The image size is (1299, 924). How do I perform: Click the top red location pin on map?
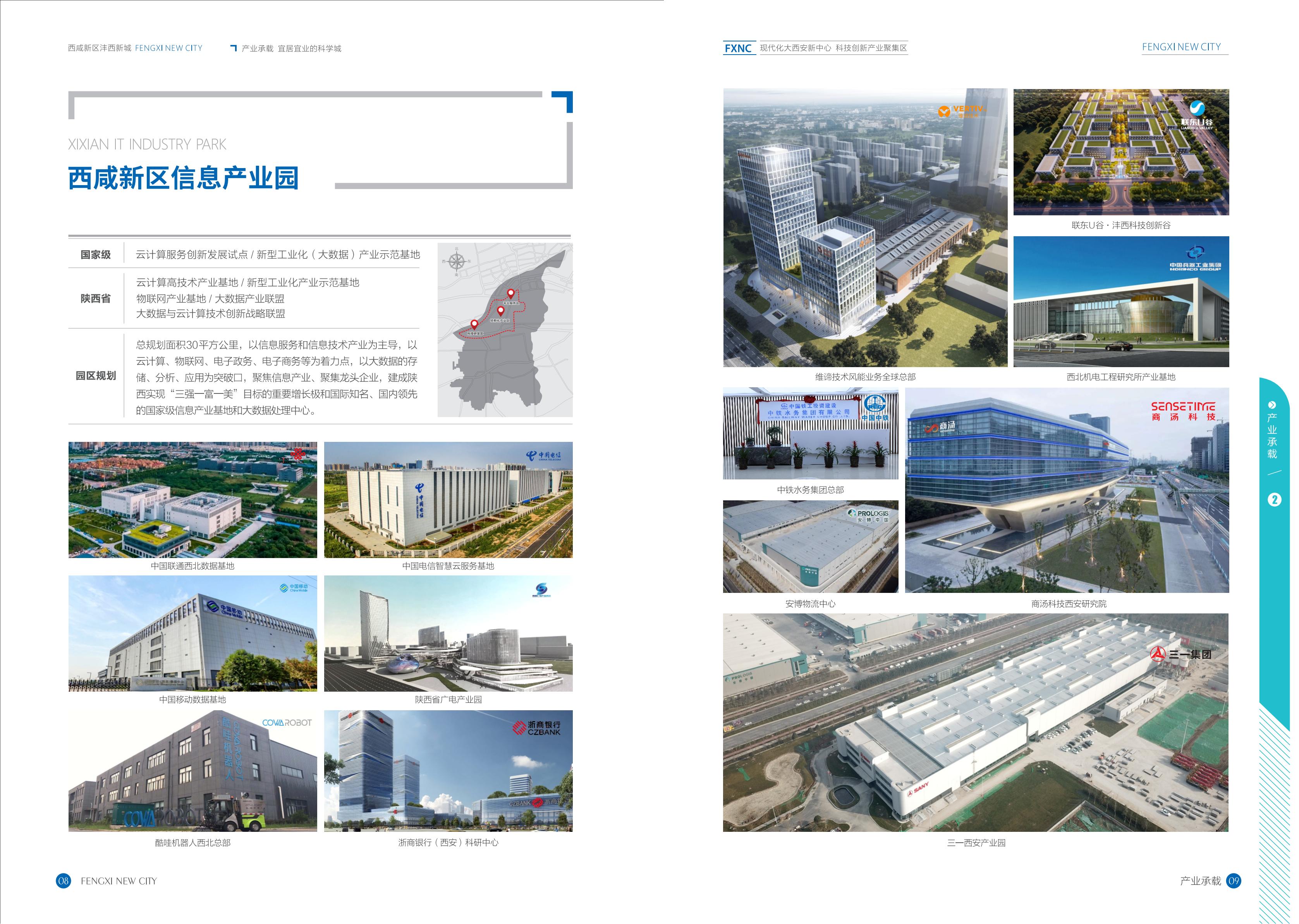click(511, 294)
